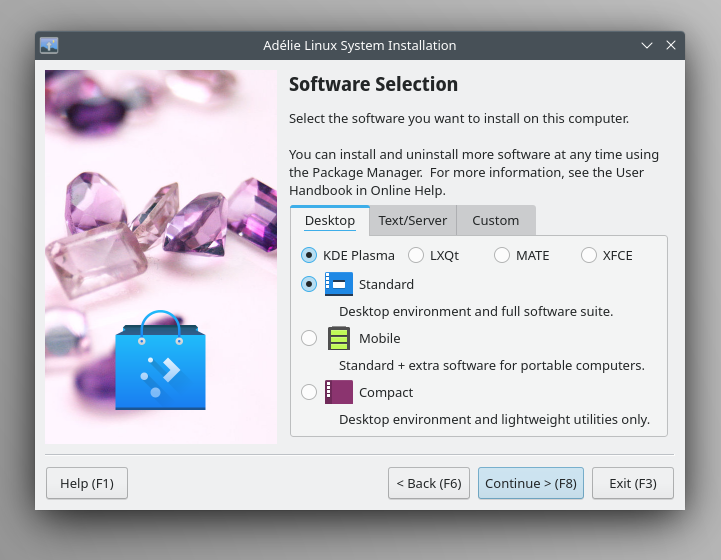Go back with the Back (F6) button
Screen dimensions: 721x560
(x=429, y=483)
